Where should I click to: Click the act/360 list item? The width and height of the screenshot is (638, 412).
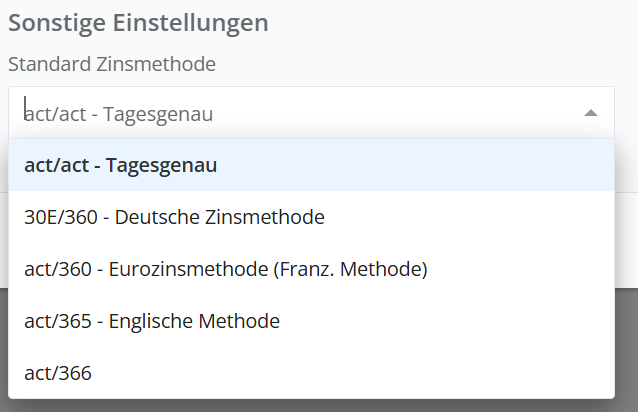(x=226, y=269)
